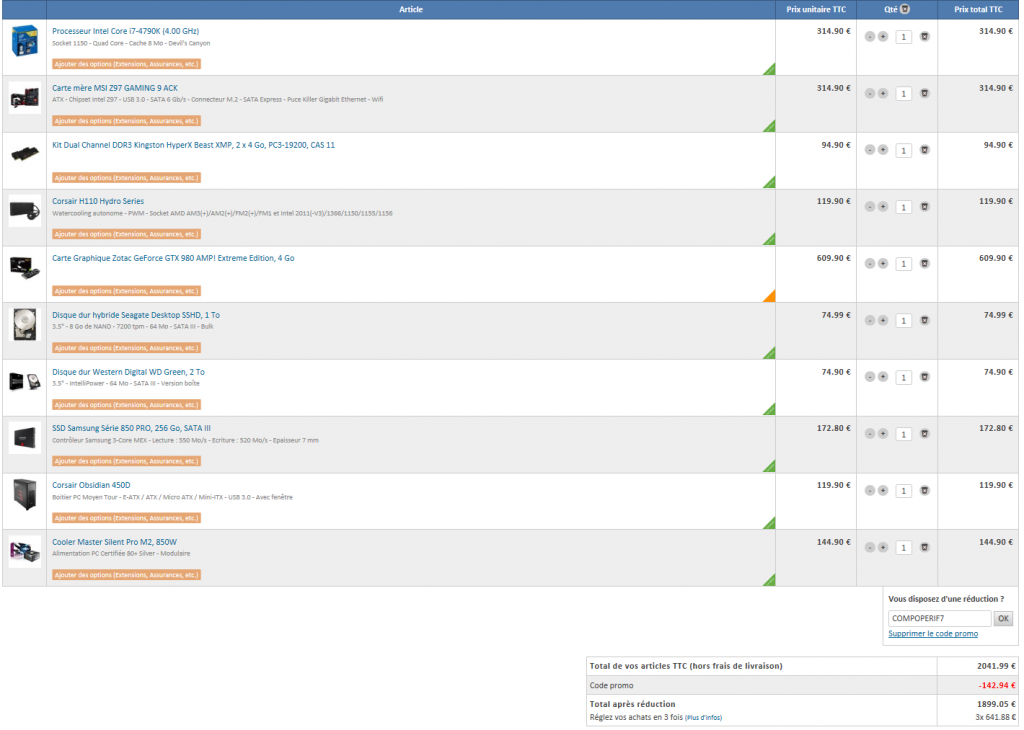The image size is (1024, 730).
Task: Remove the Corsair H110 Hydro Series item
Action: point(925,207)
